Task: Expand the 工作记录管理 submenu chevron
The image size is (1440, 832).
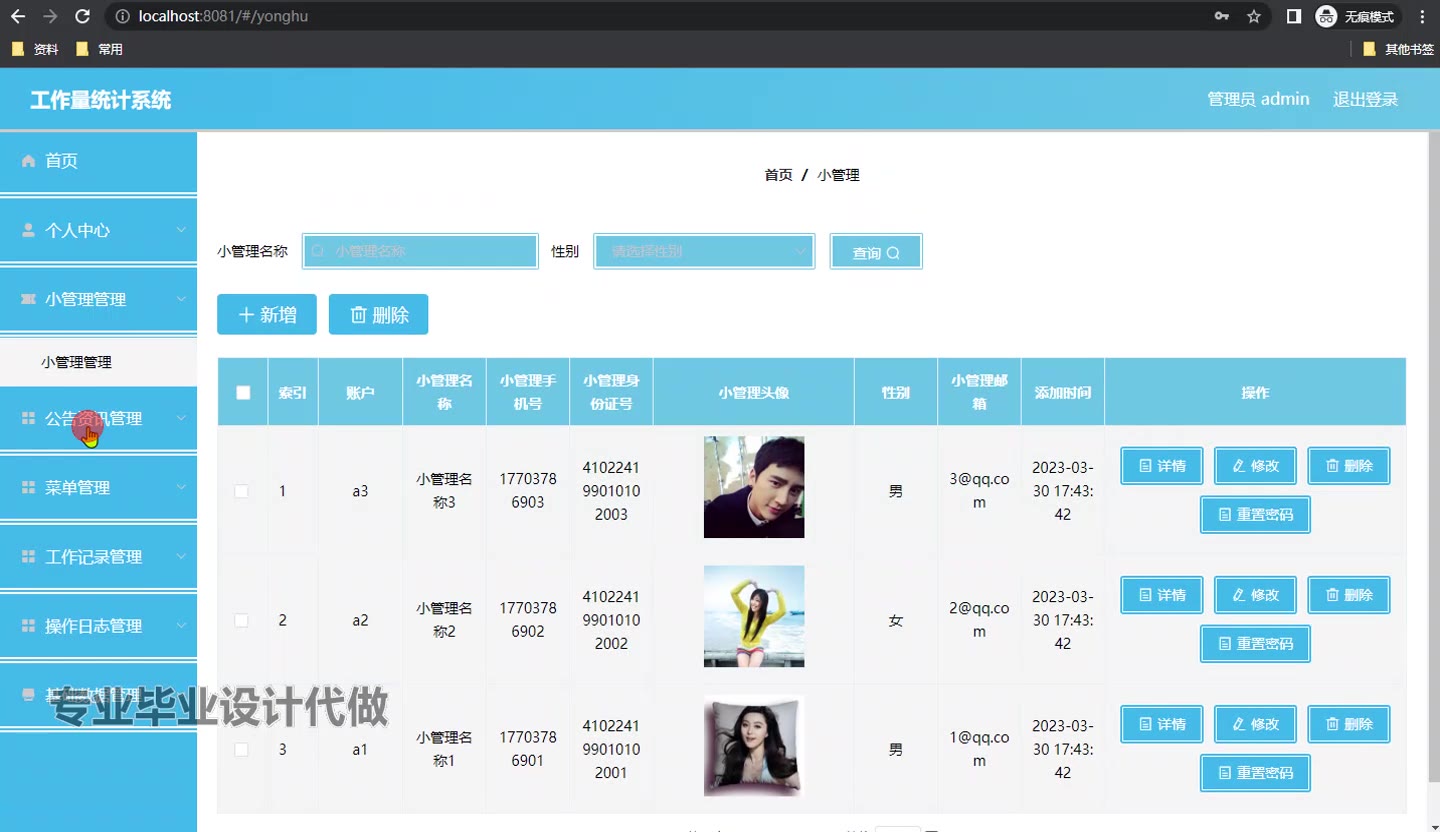Action: [x=181, y=556]
